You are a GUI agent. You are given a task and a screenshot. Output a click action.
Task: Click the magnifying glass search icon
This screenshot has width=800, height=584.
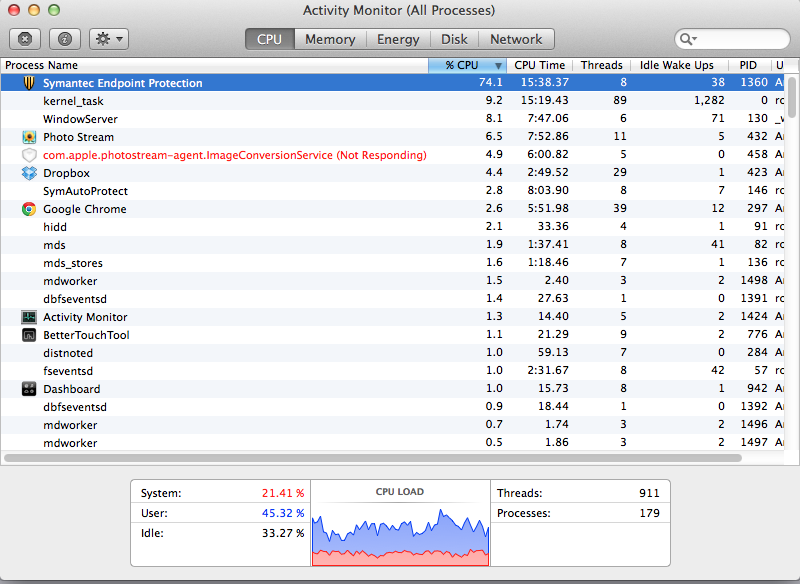tap(687, 39)
